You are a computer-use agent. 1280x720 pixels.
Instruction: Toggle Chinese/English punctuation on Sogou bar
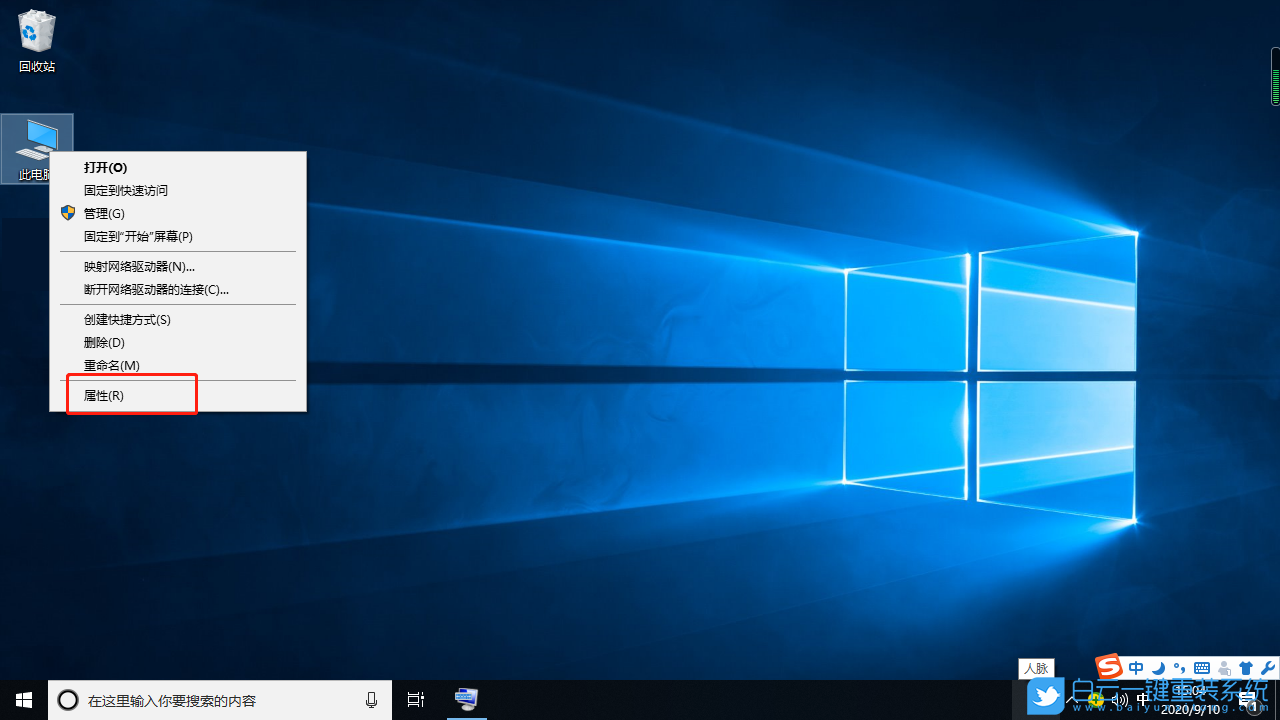pyautogui.click(x=1180, y=668)
